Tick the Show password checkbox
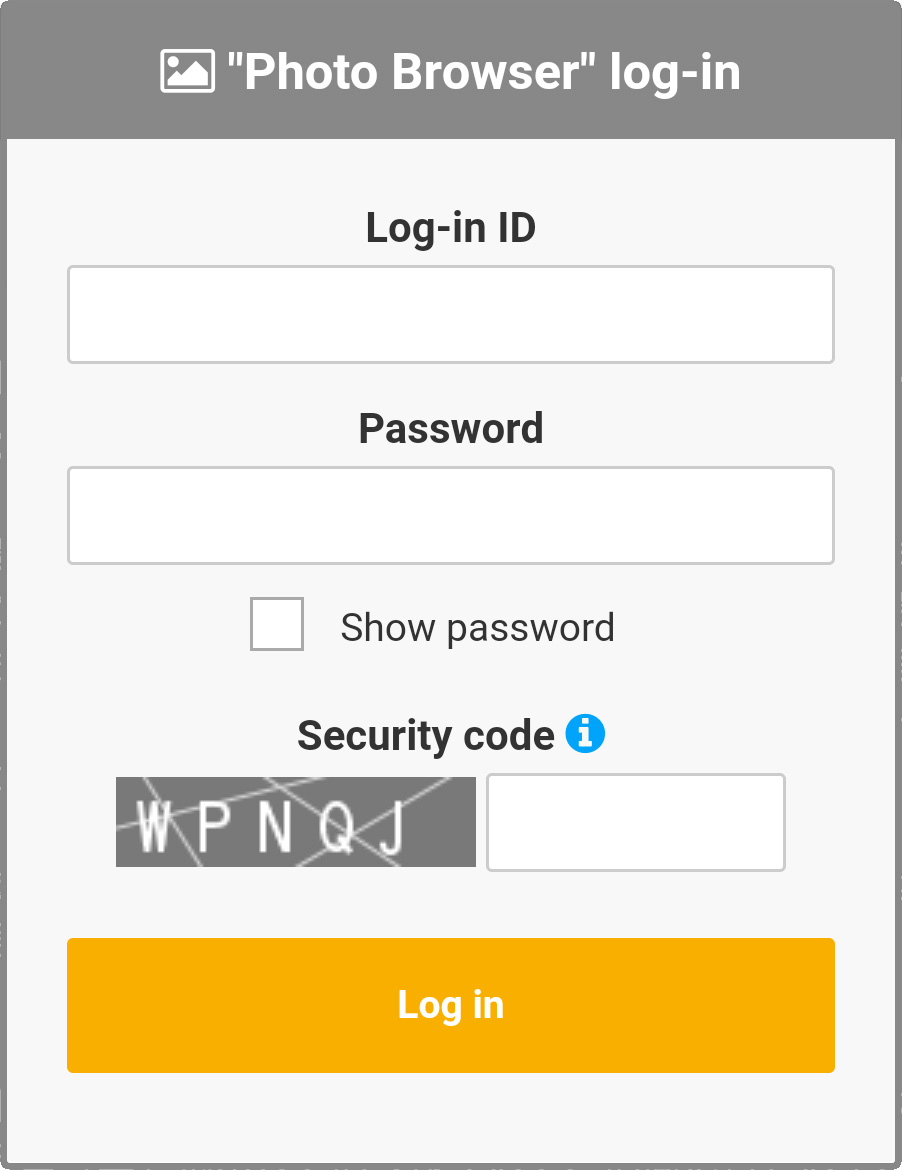 pyautogui.click(x=277, y=624)
